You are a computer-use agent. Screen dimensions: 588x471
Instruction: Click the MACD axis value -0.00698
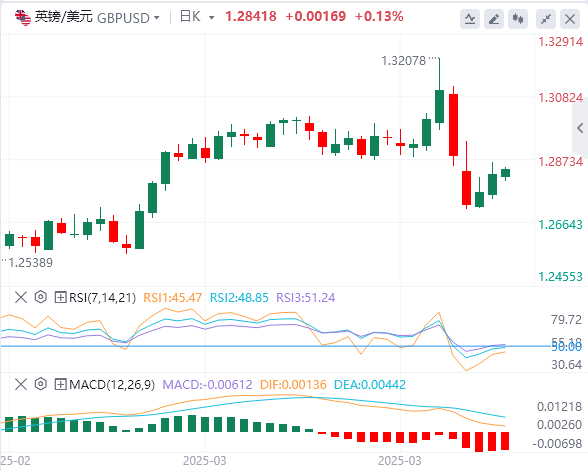(x=557, y=444)
